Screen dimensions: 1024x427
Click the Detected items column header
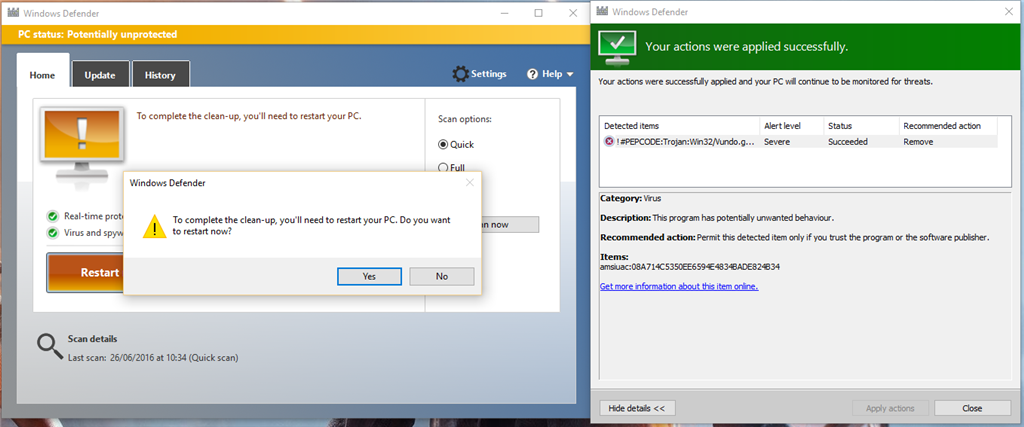(680, 125)
